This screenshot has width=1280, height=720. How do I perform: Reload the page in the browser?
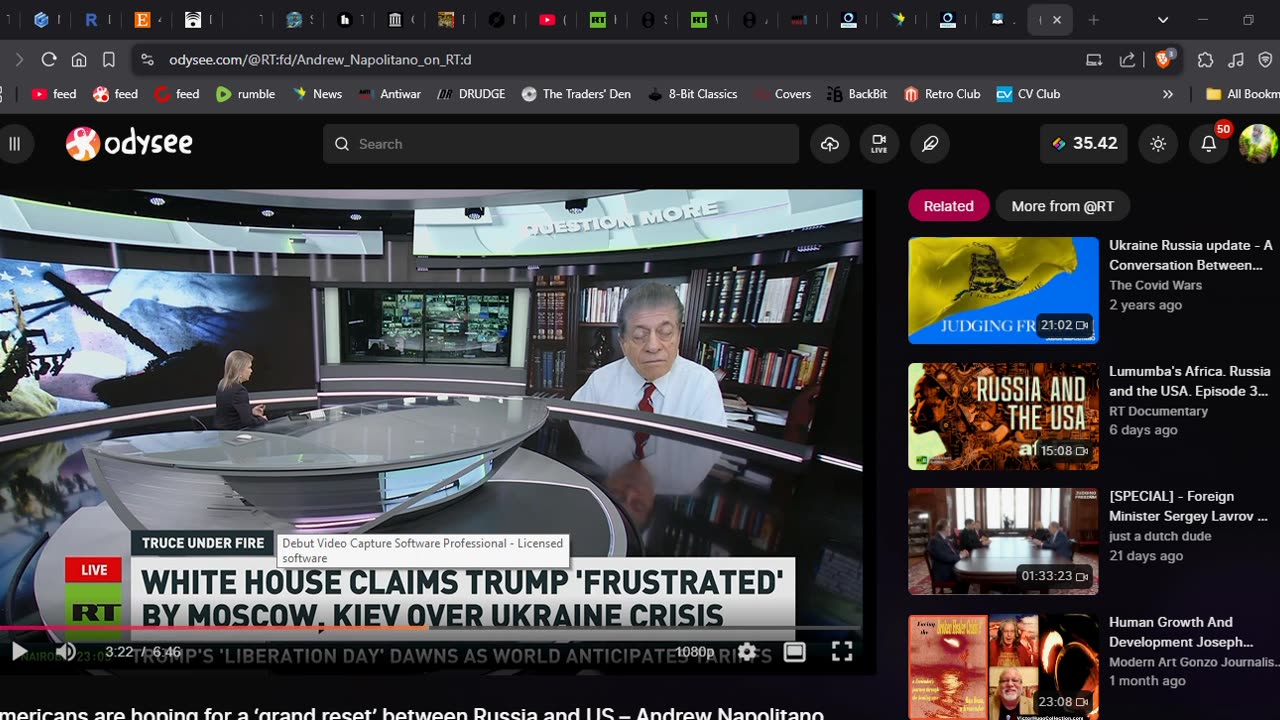tap(48, 60)
